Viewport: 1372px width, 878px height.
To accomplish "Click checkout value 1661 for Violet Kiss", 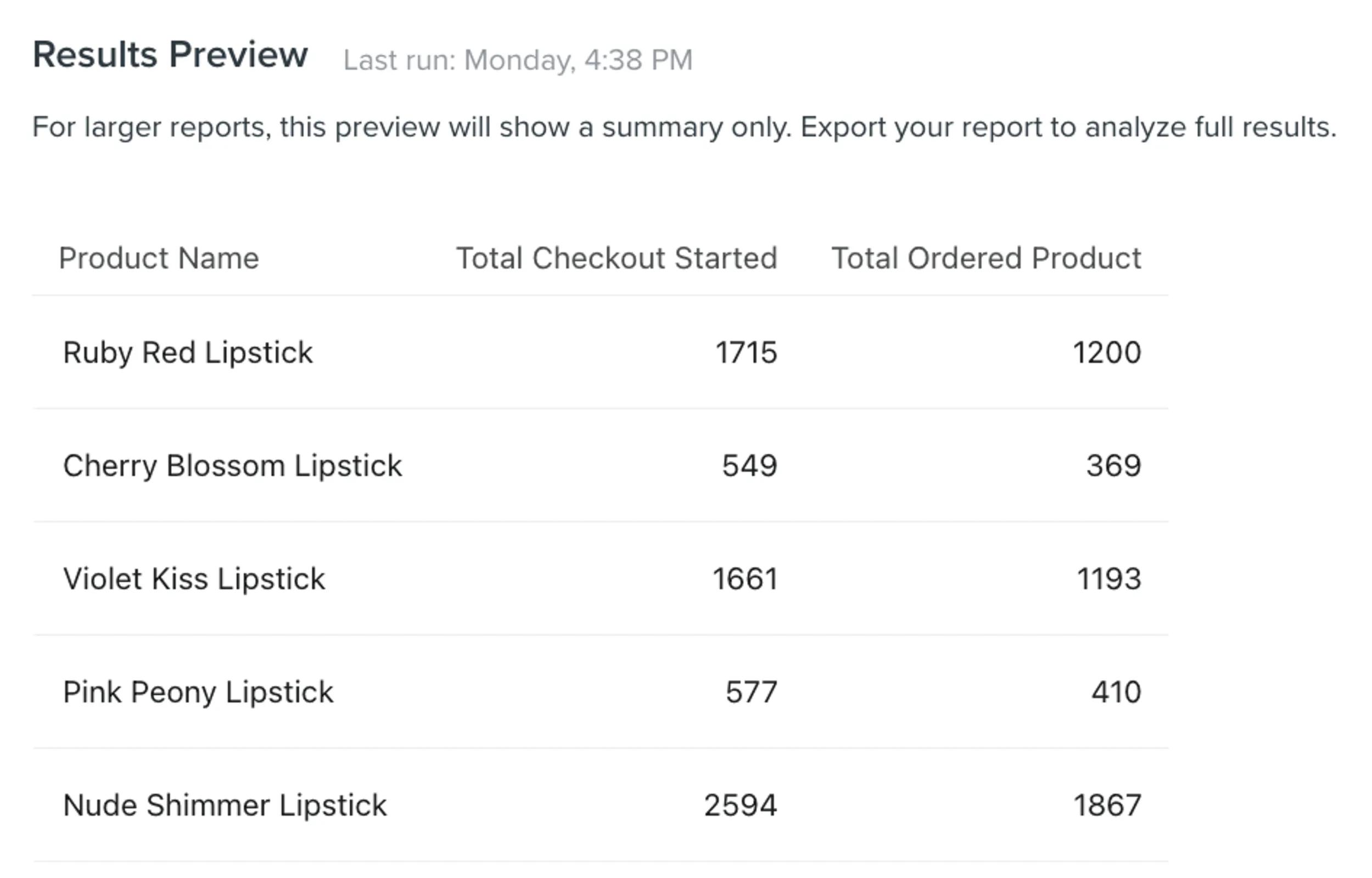I will coord(744,579).
